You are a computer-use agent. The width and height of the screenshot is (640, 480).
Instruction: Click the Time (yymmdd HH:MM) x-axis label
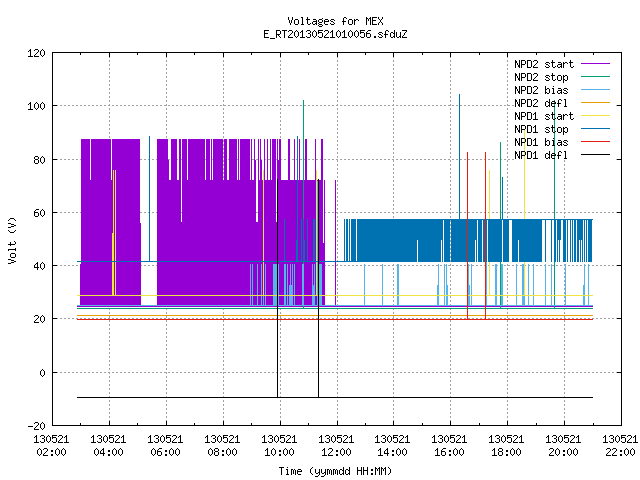335,471
